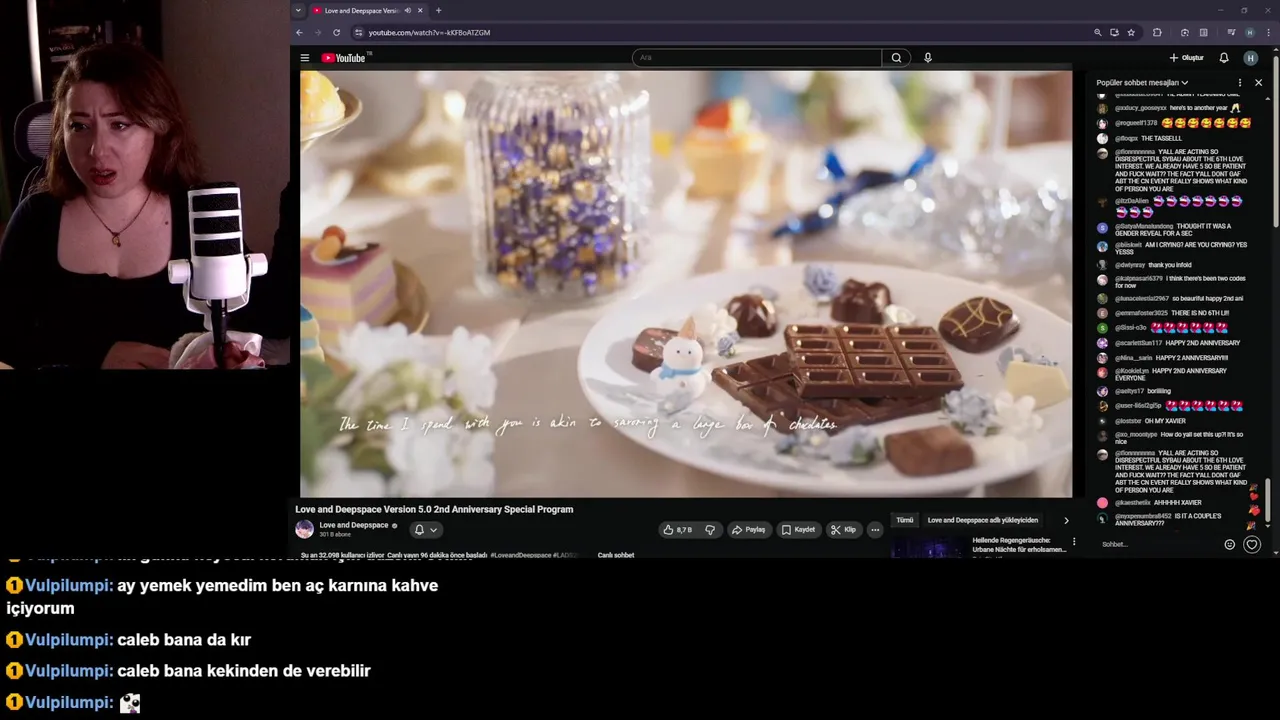The width and height of the screenshot is (1280, 720).
Task: Like the video with thumbs up
Action: point(677,530)
